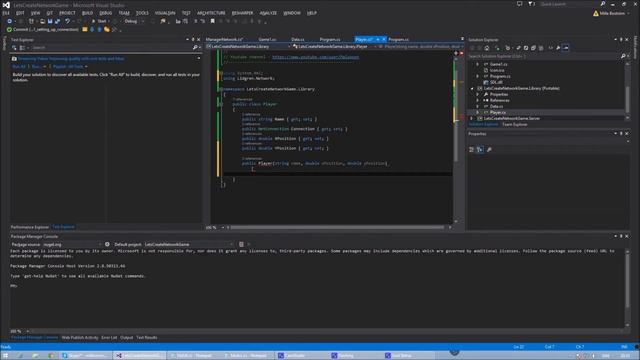
Task: Switch to Game1.cs editor tab
Action: [267, 40]
